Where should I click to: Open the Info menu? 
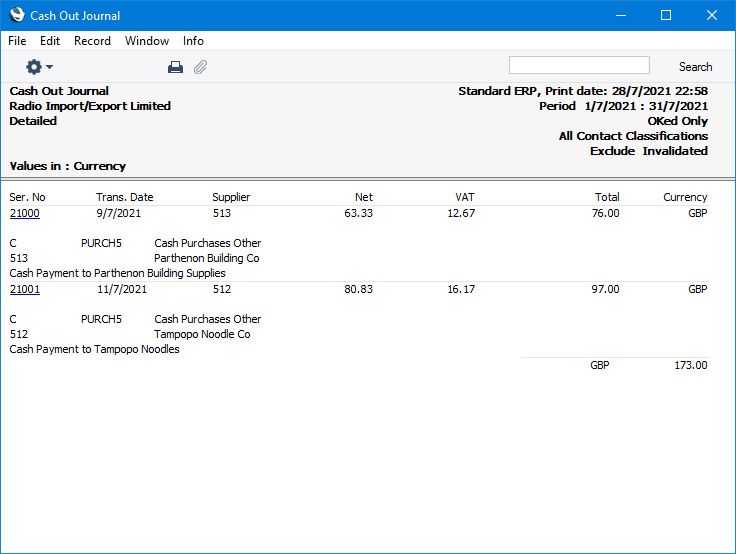[x=193, y=41]
